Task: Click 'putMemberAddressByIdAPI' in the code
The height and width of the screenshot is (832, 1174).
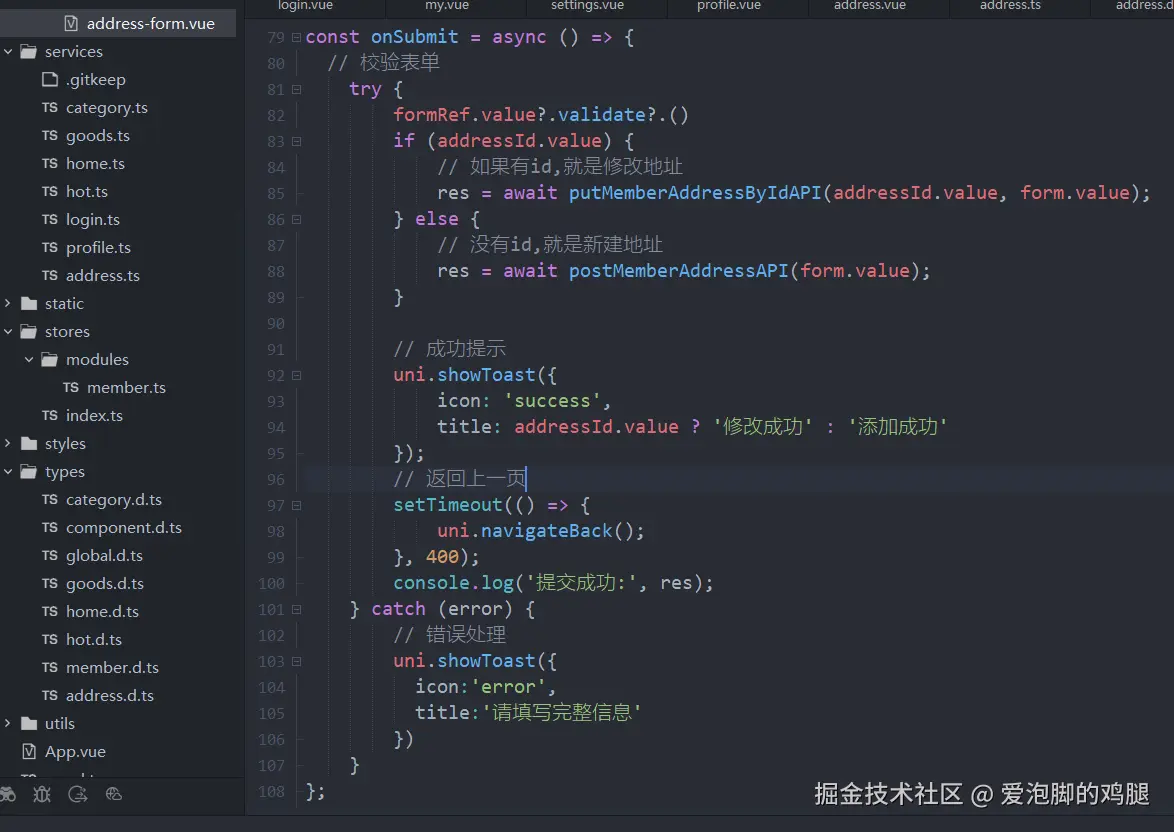Action: [x=695, y=193]
